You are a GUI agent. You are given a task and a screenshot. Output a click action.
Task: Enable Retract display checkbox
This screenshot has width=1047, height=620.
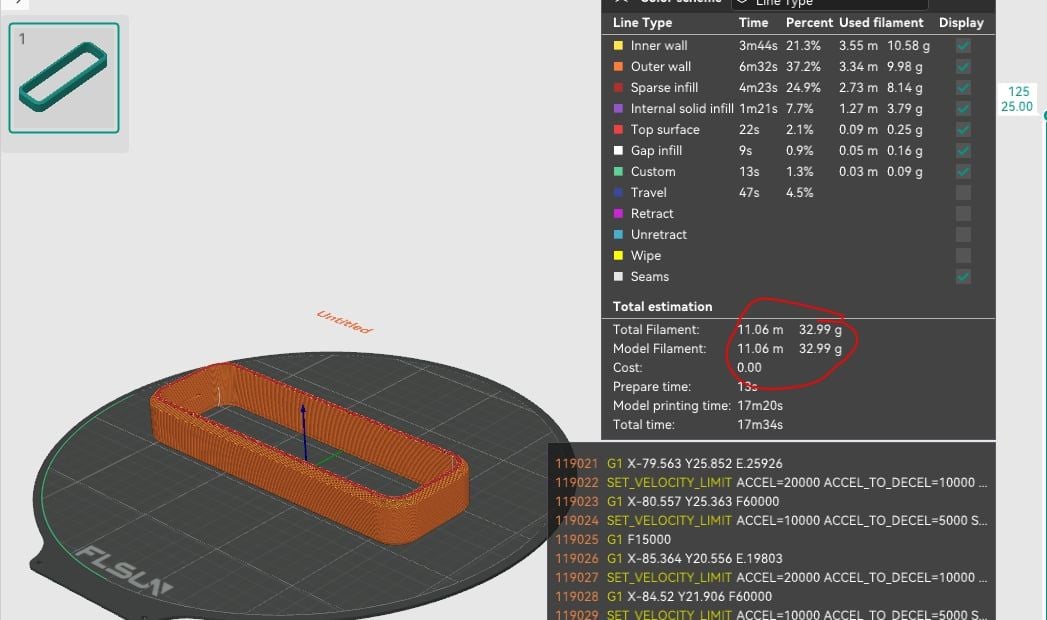963,214
